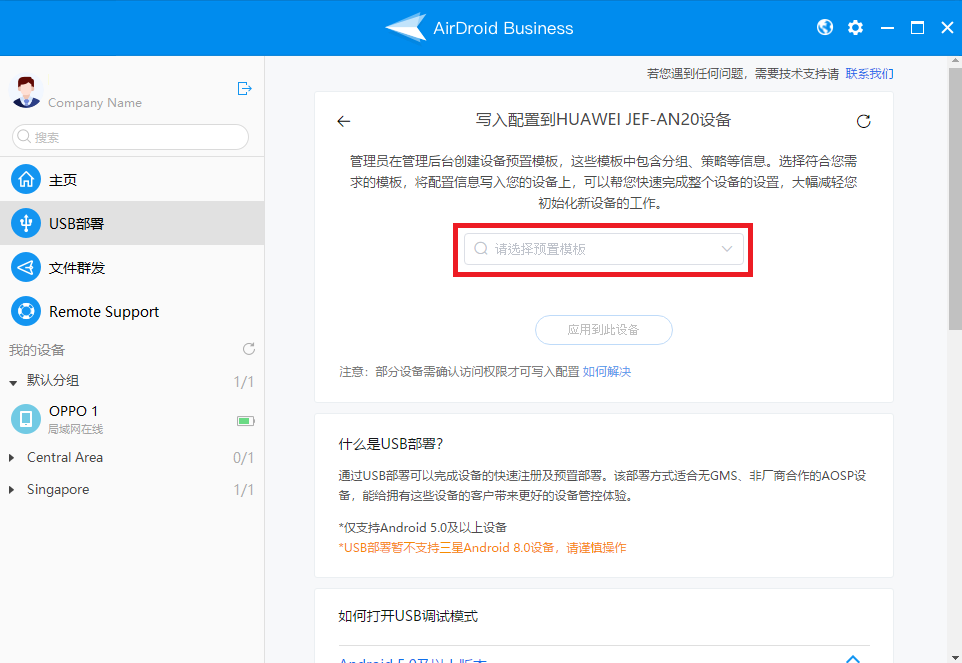Viewport: 962px width, 663px height.
Task: Open the 如何解决 link
Action: (x=607, y=372)
